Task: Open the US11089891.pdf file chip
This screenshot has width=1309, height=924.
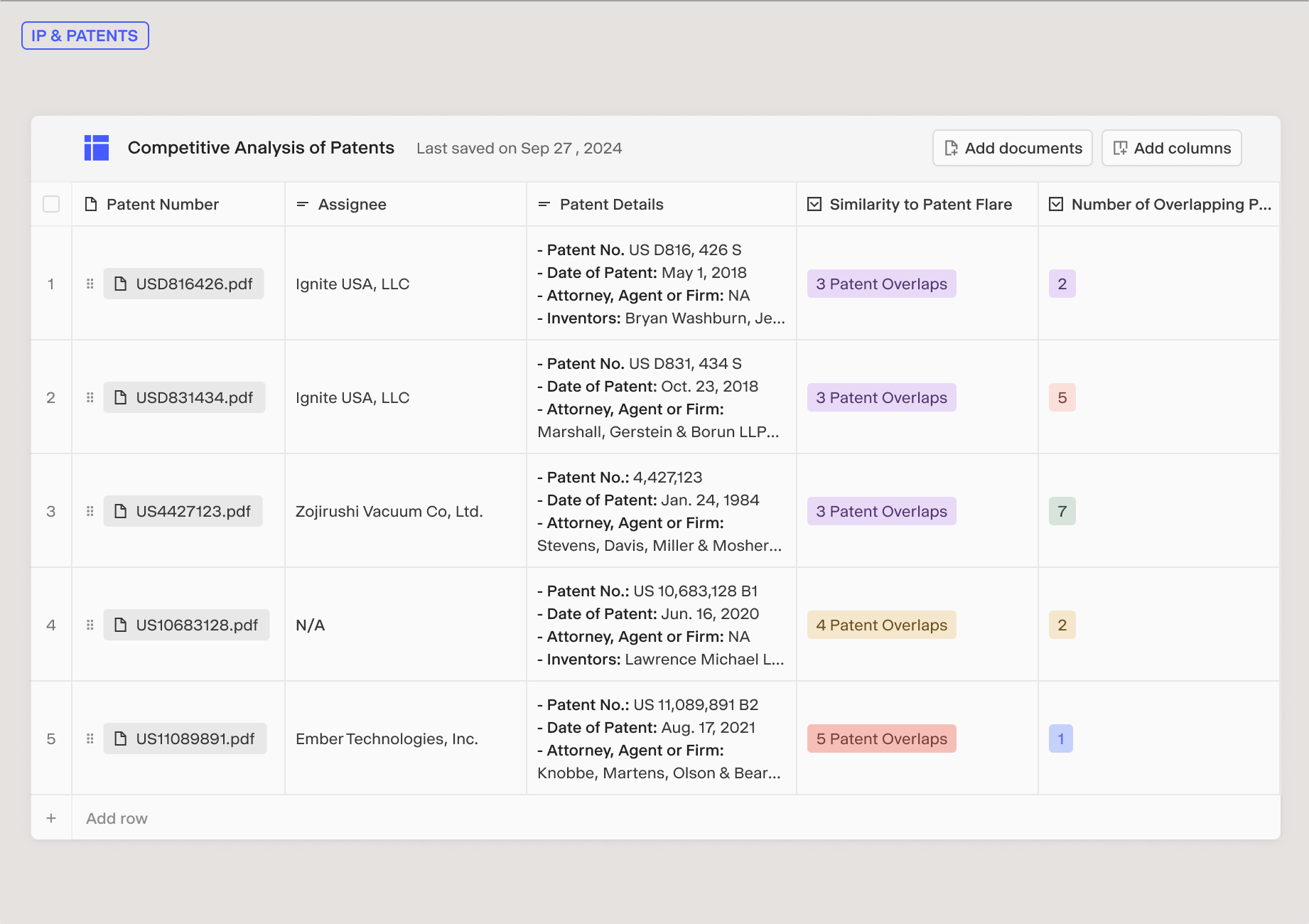Action: pos(185,738)
